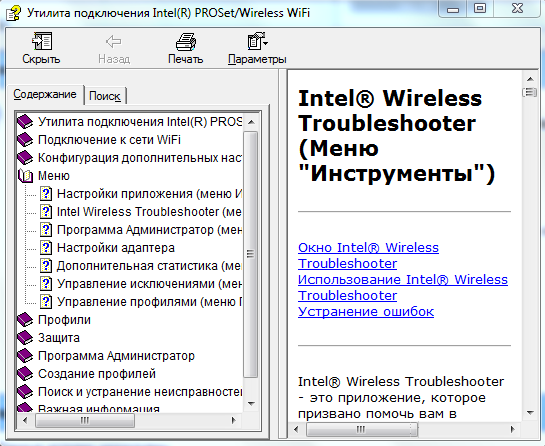The height and width of the screenshot is (446, 545).
Task: Click contents tree scroll right arrow
Action: pos(234,421)
